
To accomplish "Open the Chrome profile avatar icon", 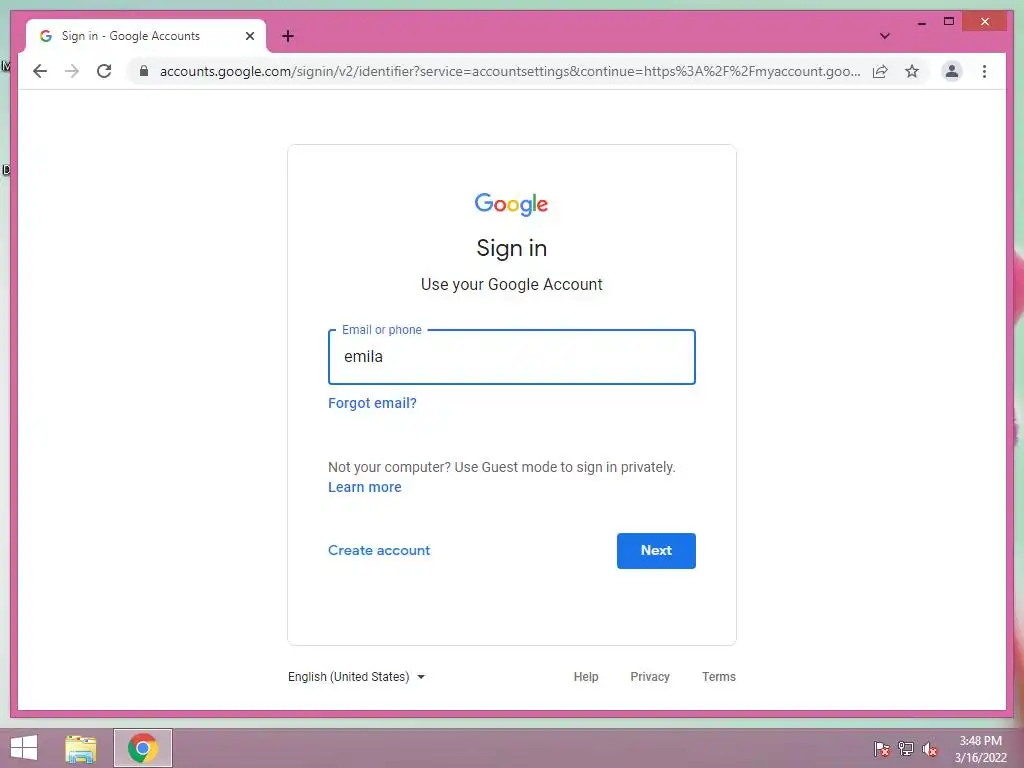I will click(x=952, y=71).
